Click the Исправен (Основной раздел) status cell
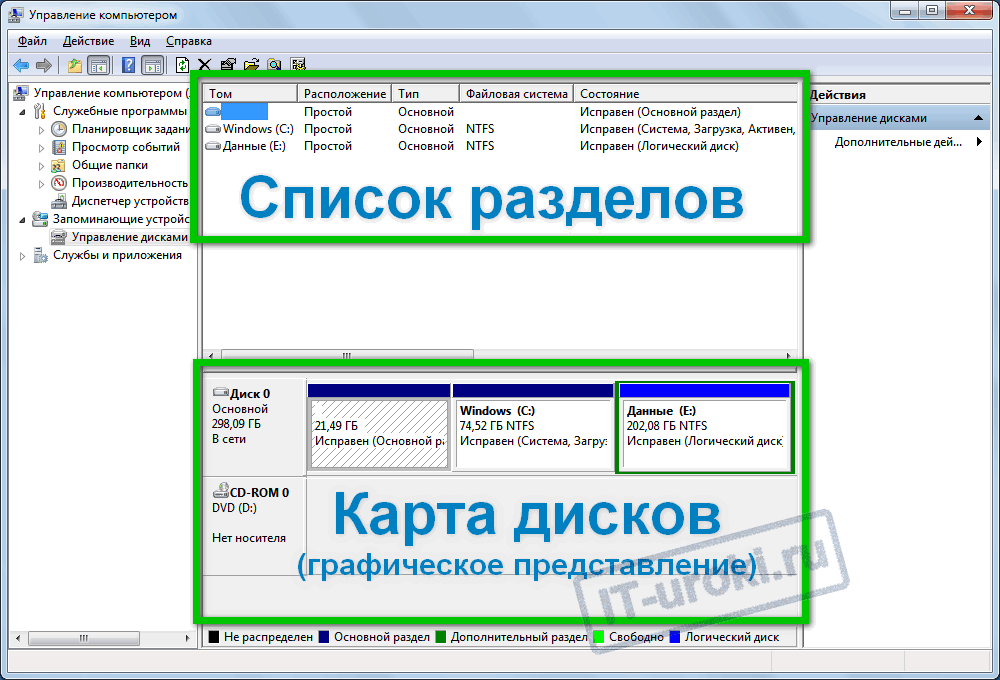 (x=660, y=112)
